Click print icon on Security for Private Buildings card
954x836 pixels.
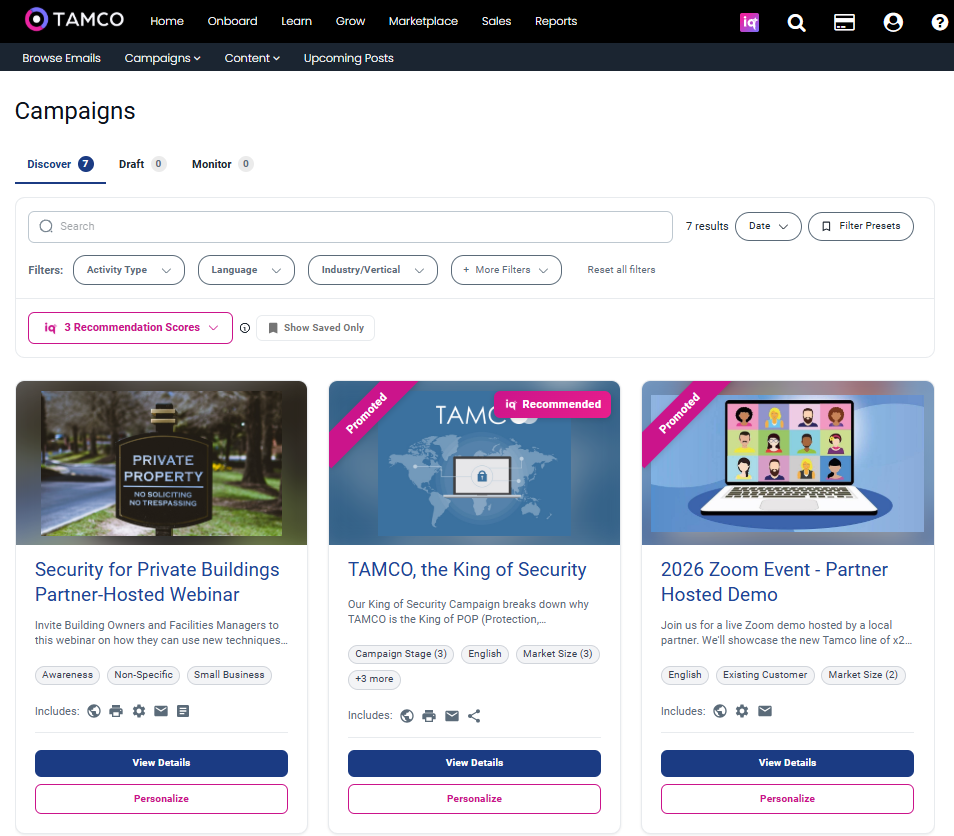[116, 711]
